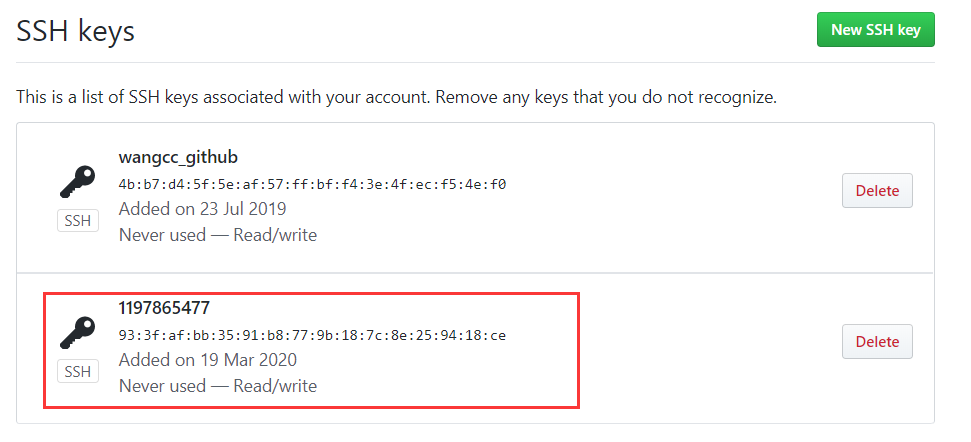
Task: Click the divider between the two key rows
Action: [x=475, y=273]
